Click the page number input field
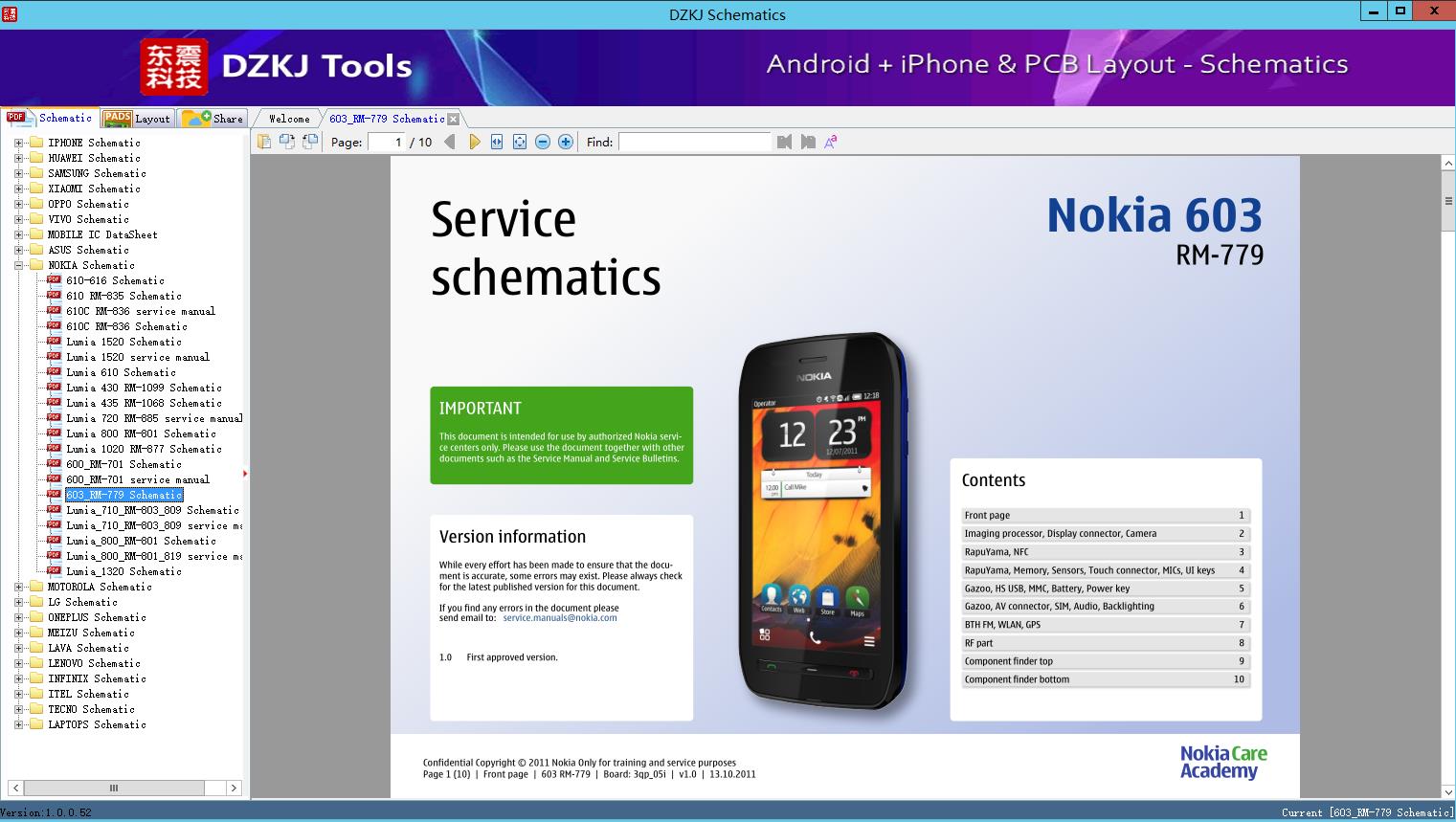 [x=385, y=142]
